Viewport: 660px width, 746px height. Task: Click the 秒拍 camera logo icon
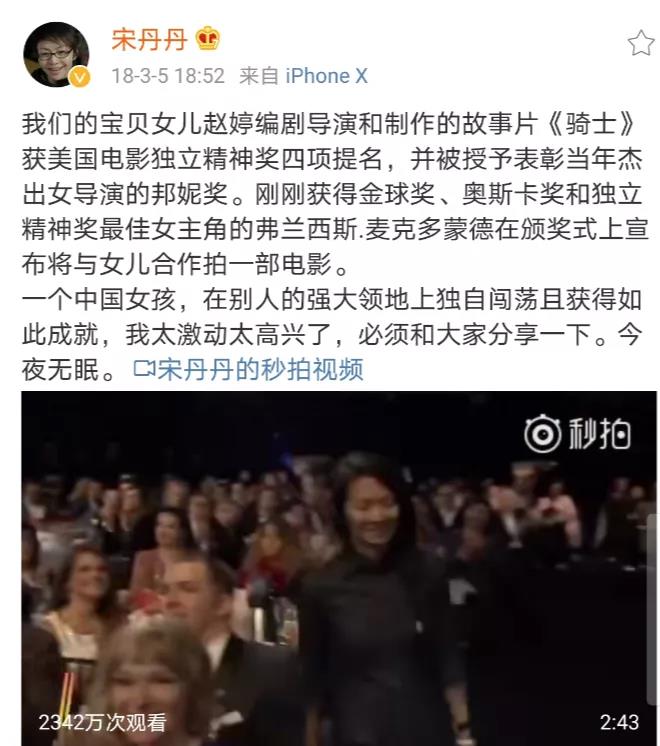point(542,433)
